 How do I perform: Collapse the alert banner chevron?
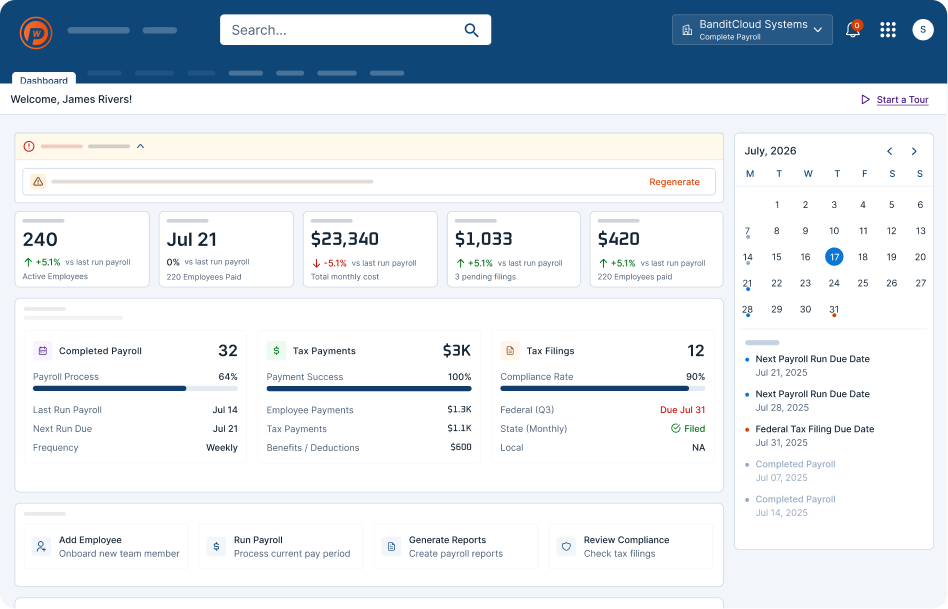[140, 146]
